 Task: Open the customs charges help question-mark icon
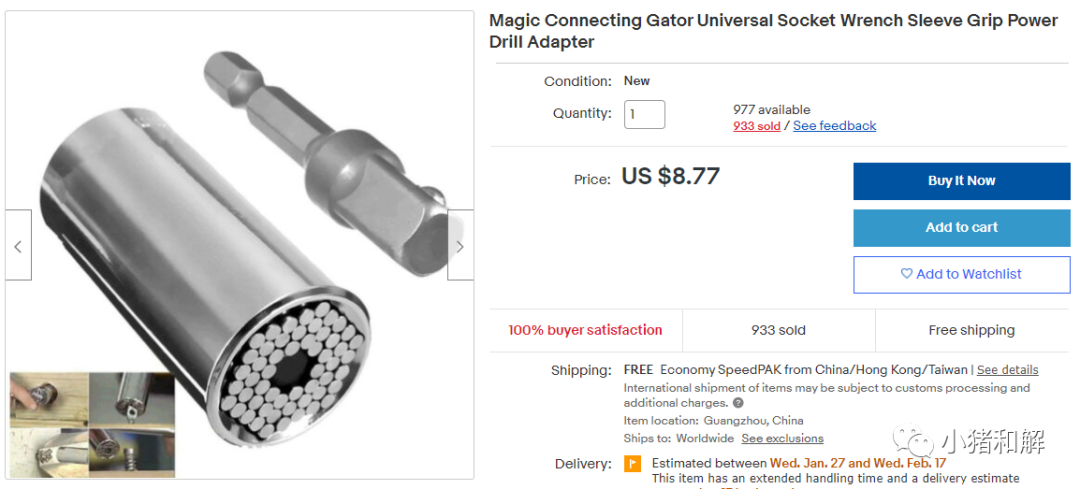(738, 403)
